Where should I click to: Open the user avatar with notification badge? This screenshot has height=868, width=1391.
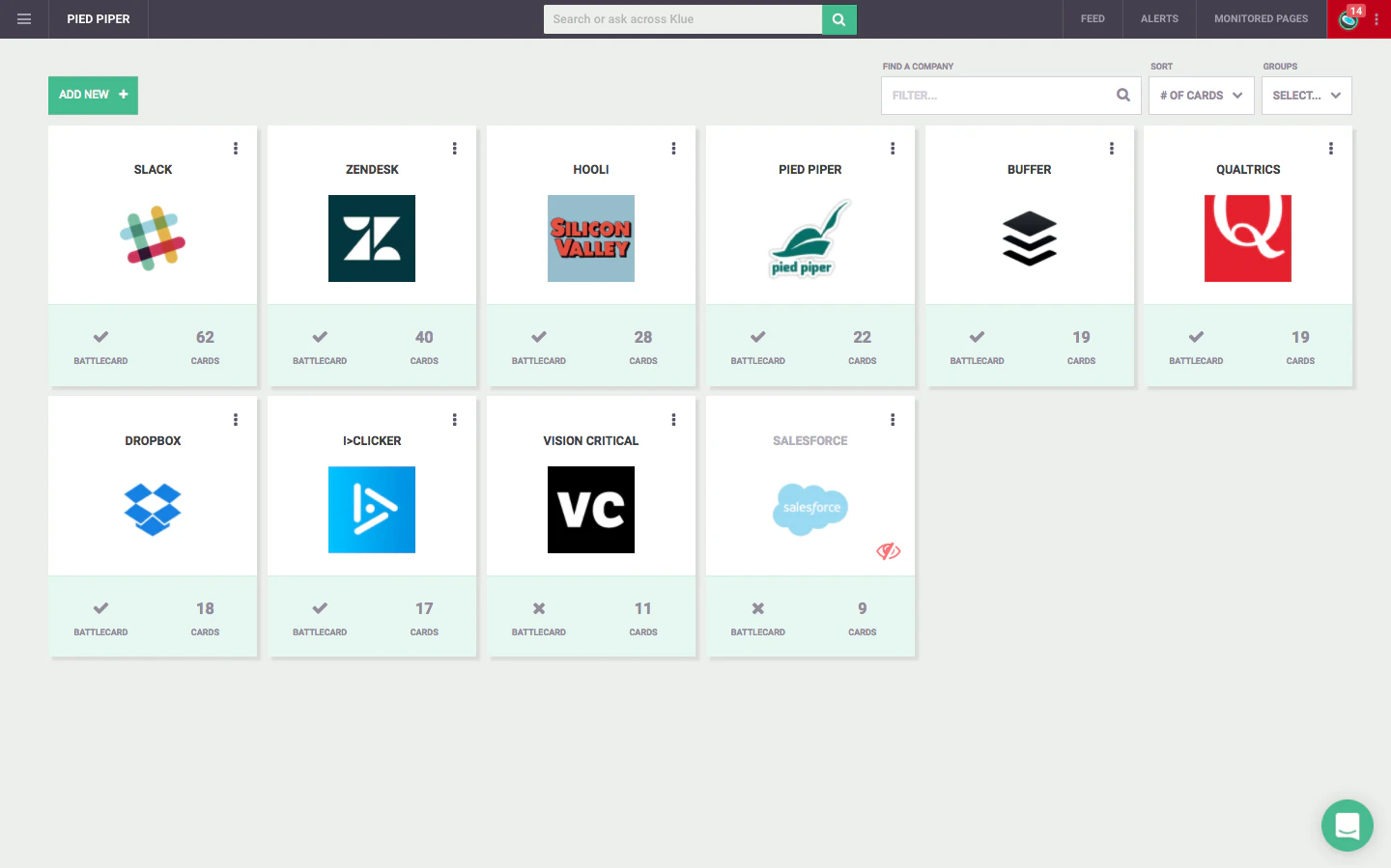coord(1349,19)
